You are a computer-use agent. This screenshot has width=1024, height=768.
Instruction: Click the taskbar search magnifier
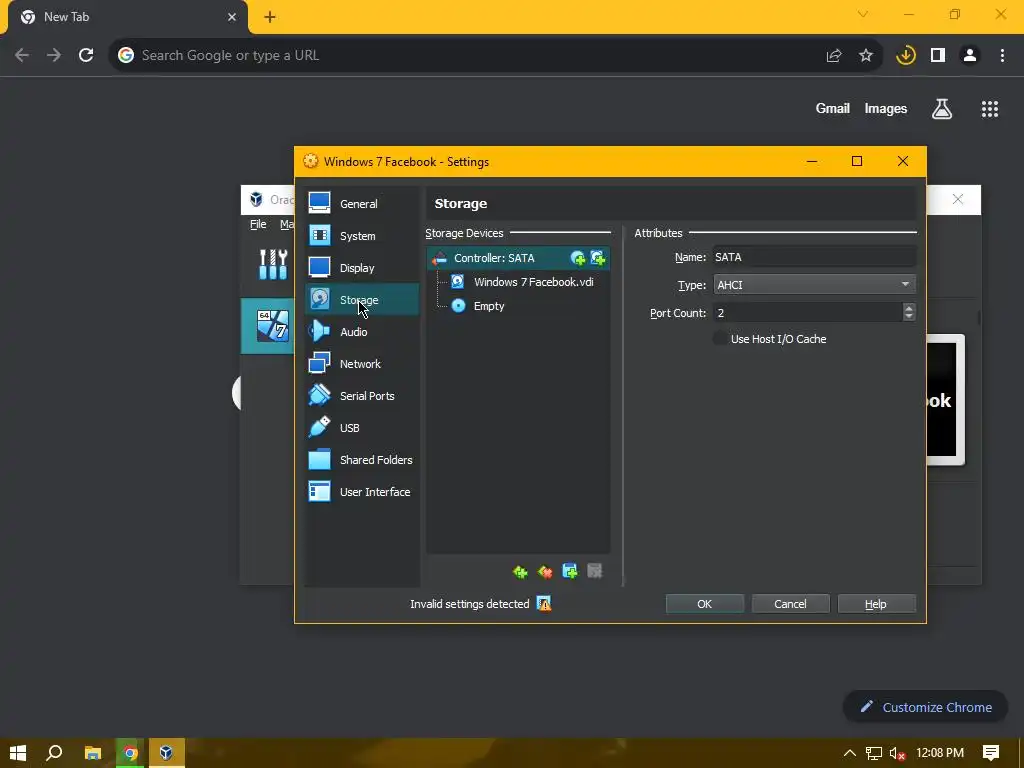(x=54, y=753)
